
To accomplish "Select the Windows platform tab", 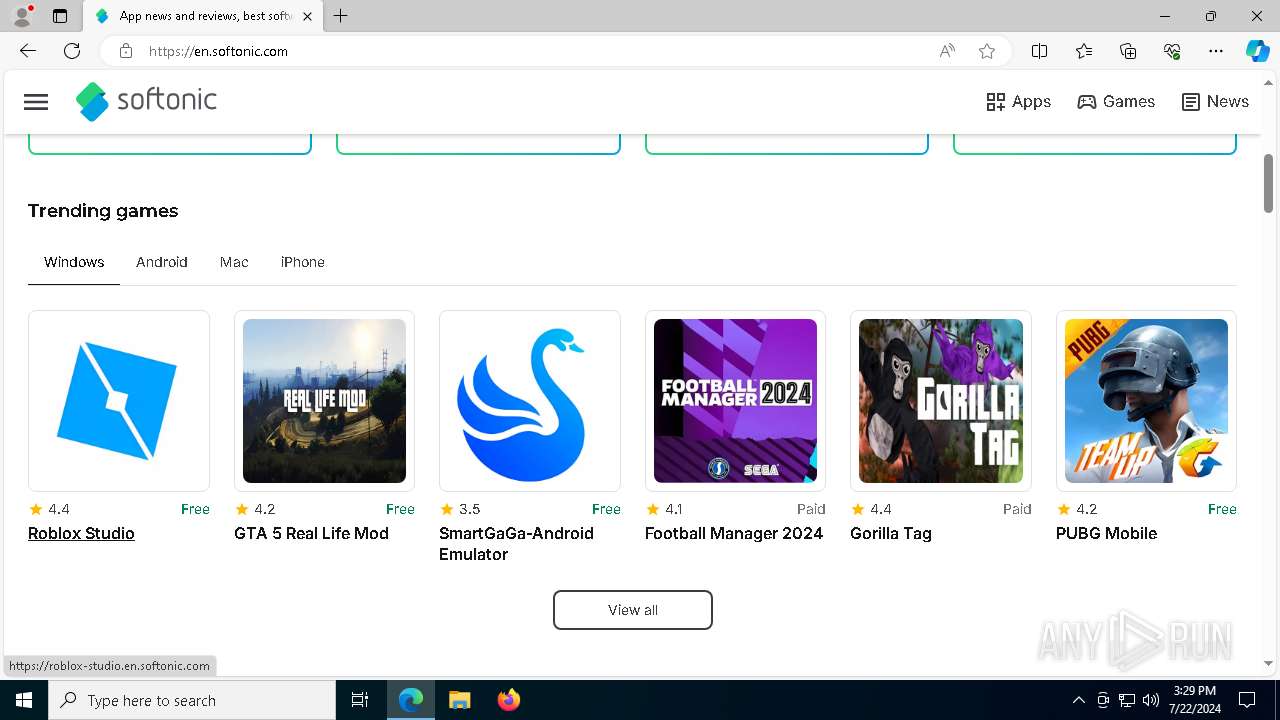I will 74,262.
